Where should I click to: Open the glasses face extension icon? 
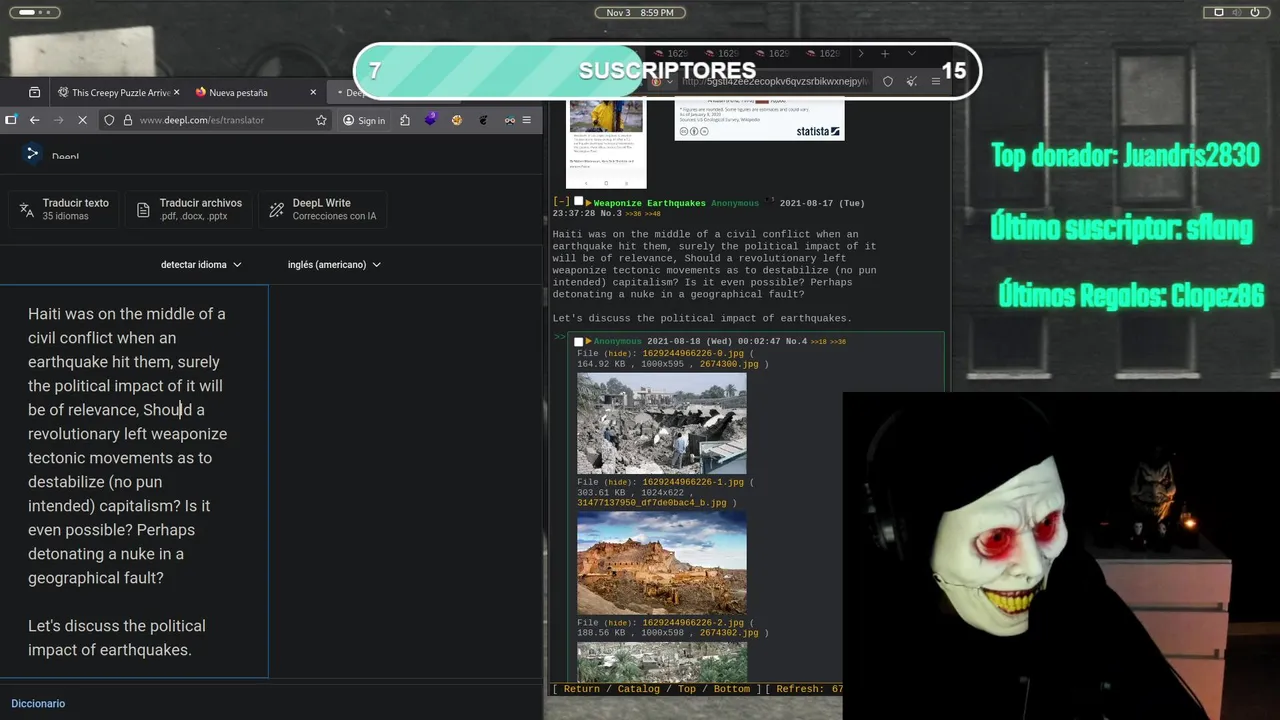coord(509,120)
